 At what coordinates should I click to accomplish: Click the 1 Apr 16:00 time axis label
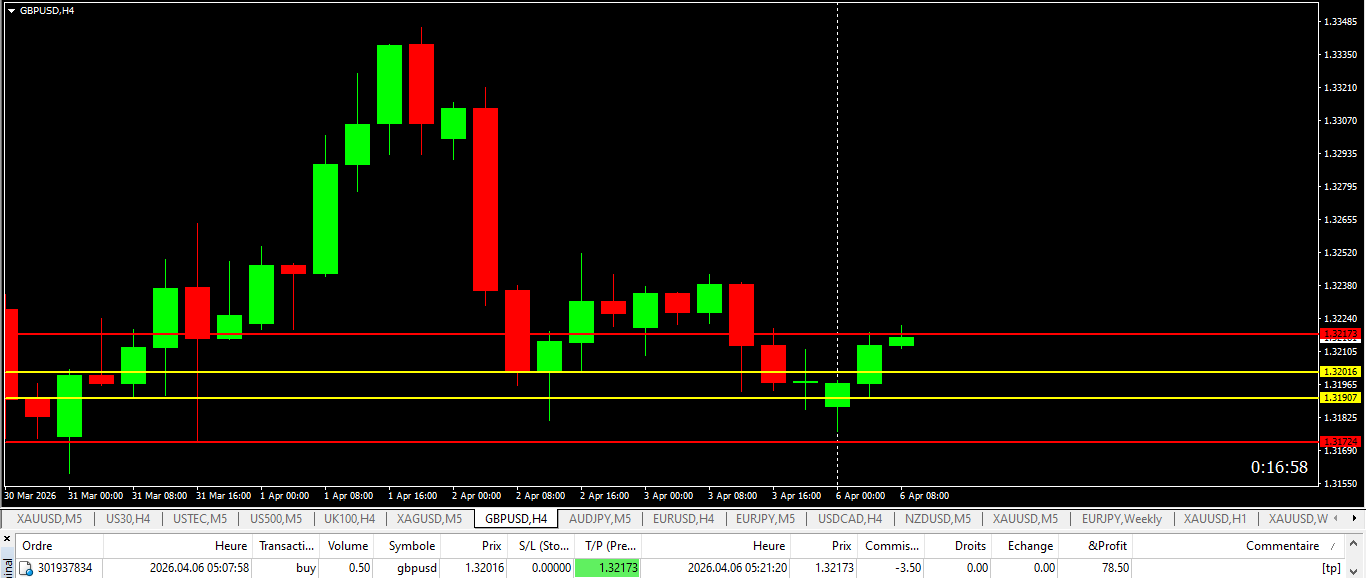(x=412, y=496)
